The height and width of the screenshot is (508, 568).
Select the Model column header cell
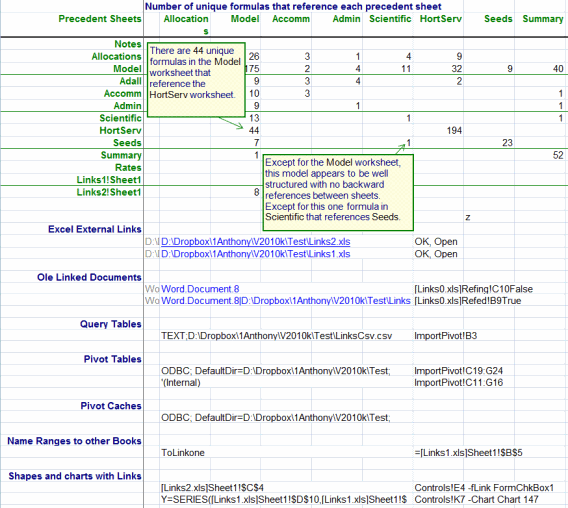click(245, 19)
